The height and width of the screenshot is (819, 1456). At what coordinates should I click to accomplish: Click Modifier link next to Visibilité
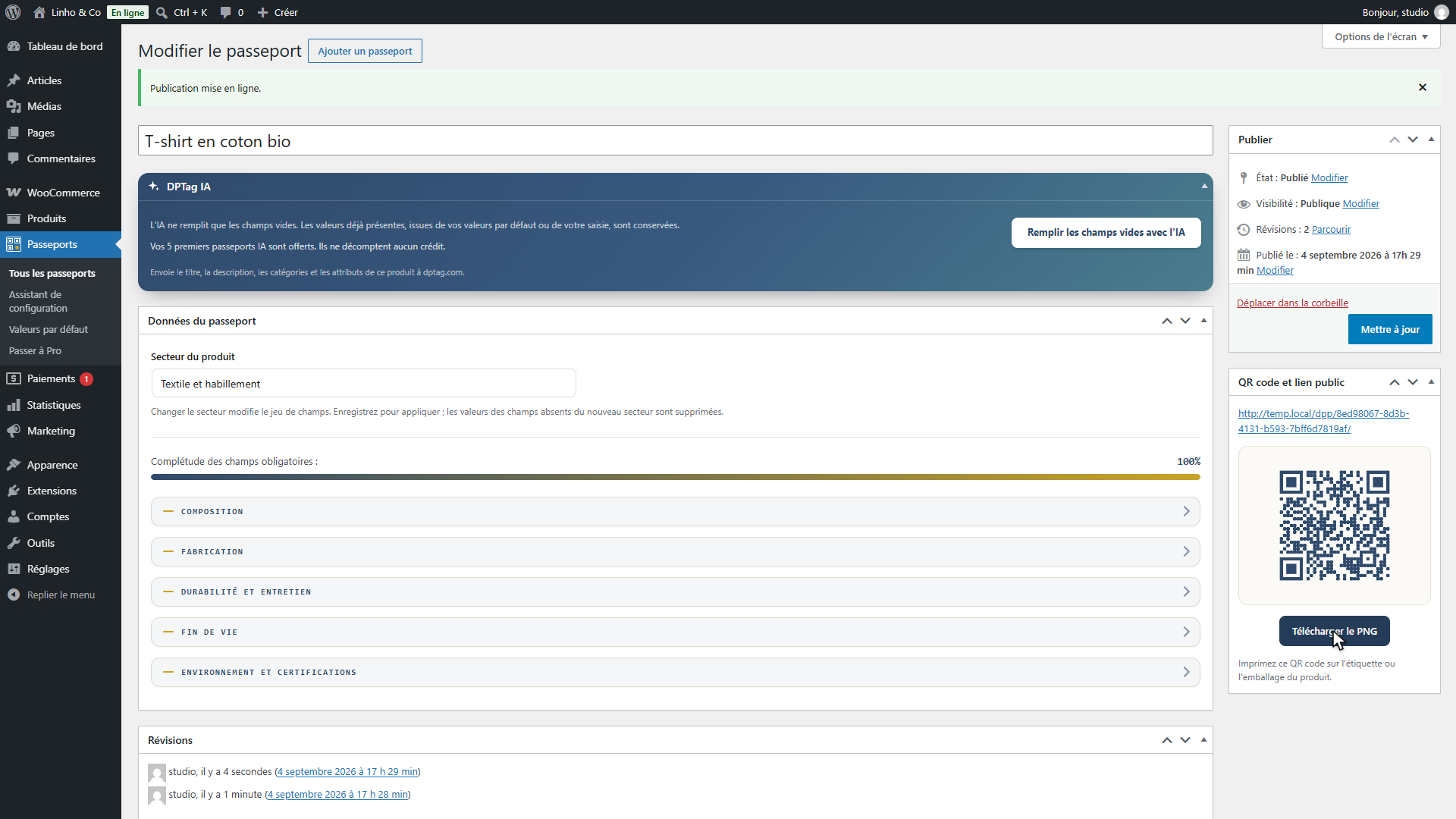click(x=1360, y=203)
